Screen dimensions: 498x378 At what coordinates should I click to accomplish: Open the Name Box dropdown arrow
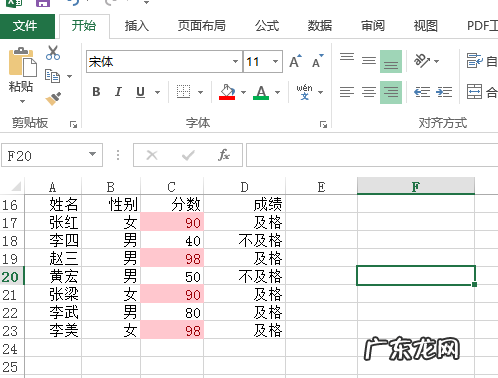(x=92, y=154)
